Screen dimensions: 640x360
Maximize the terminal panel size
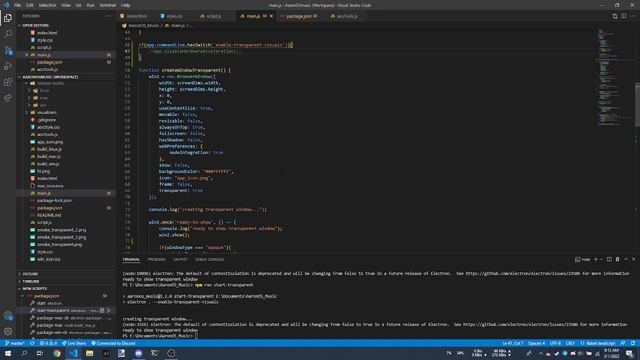(626, 259)
